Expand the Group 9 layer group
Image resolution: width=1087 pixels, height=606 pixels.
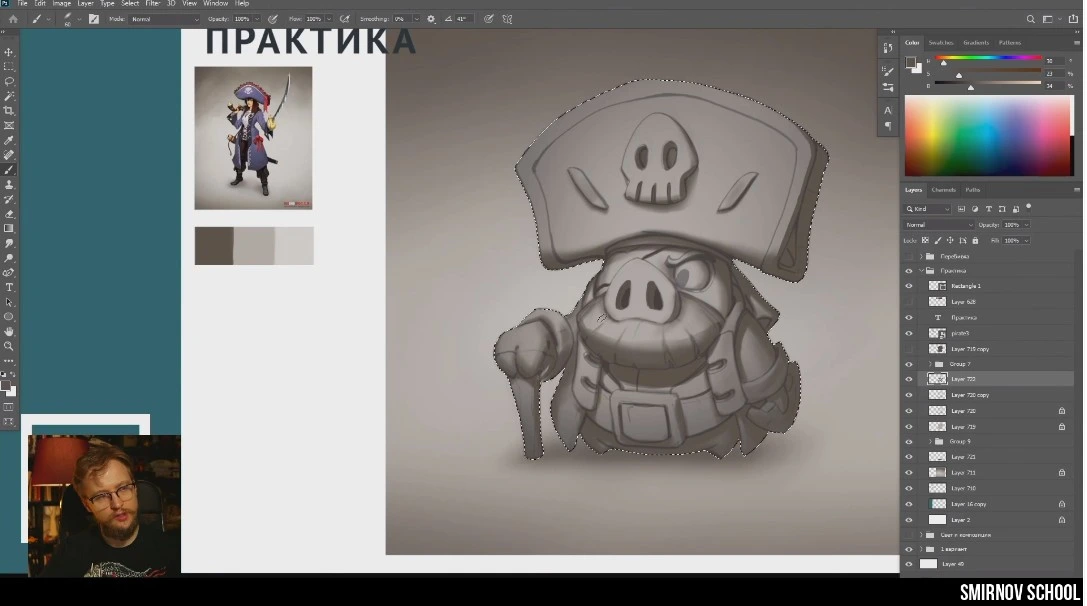930,442
